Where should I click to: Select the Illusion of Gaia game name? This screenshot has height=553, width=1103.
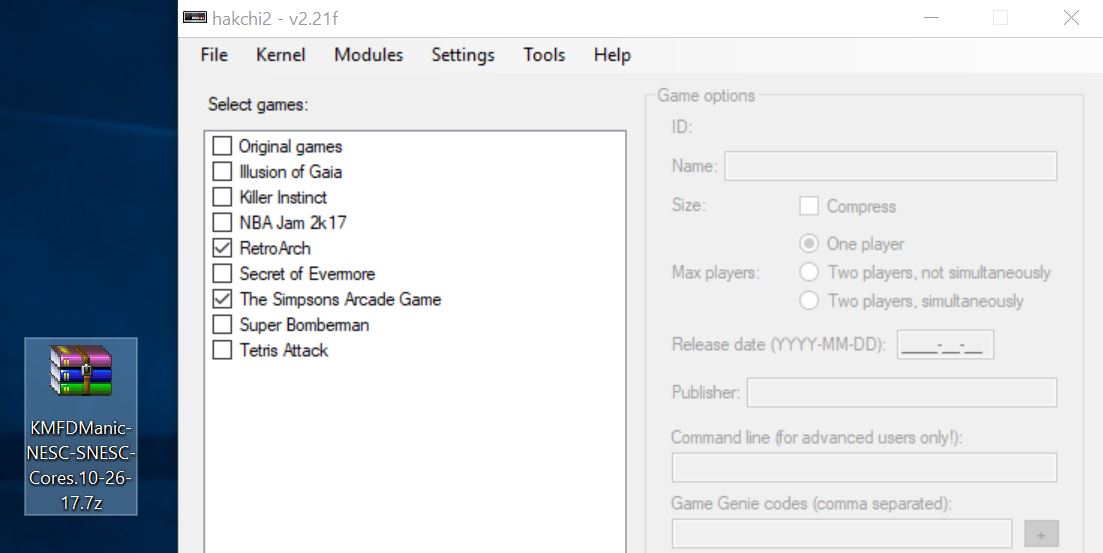tap(291, 172)
